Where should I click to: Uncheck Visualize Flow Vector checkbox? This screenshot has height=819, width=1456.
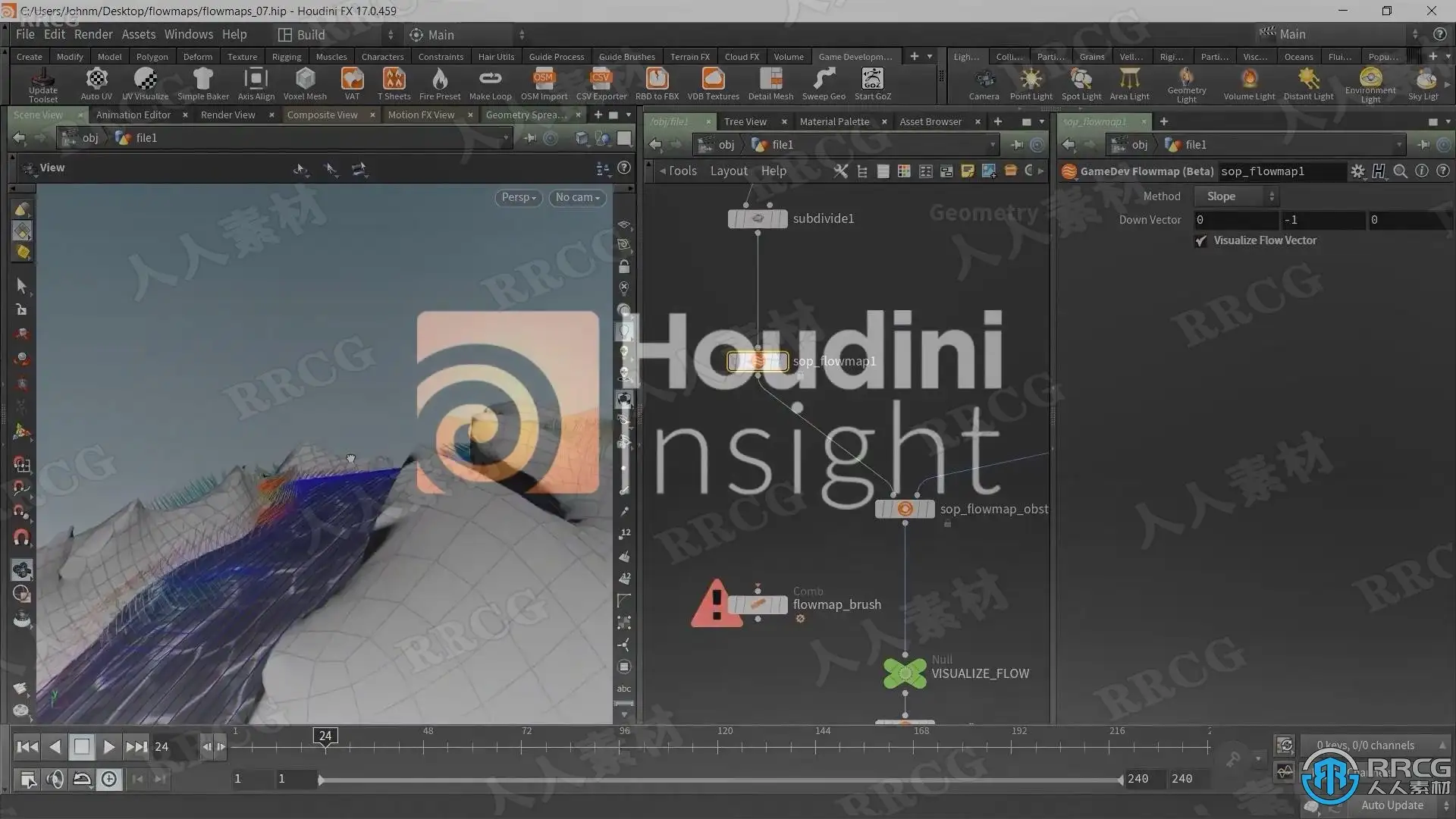tap(1201, 241)
